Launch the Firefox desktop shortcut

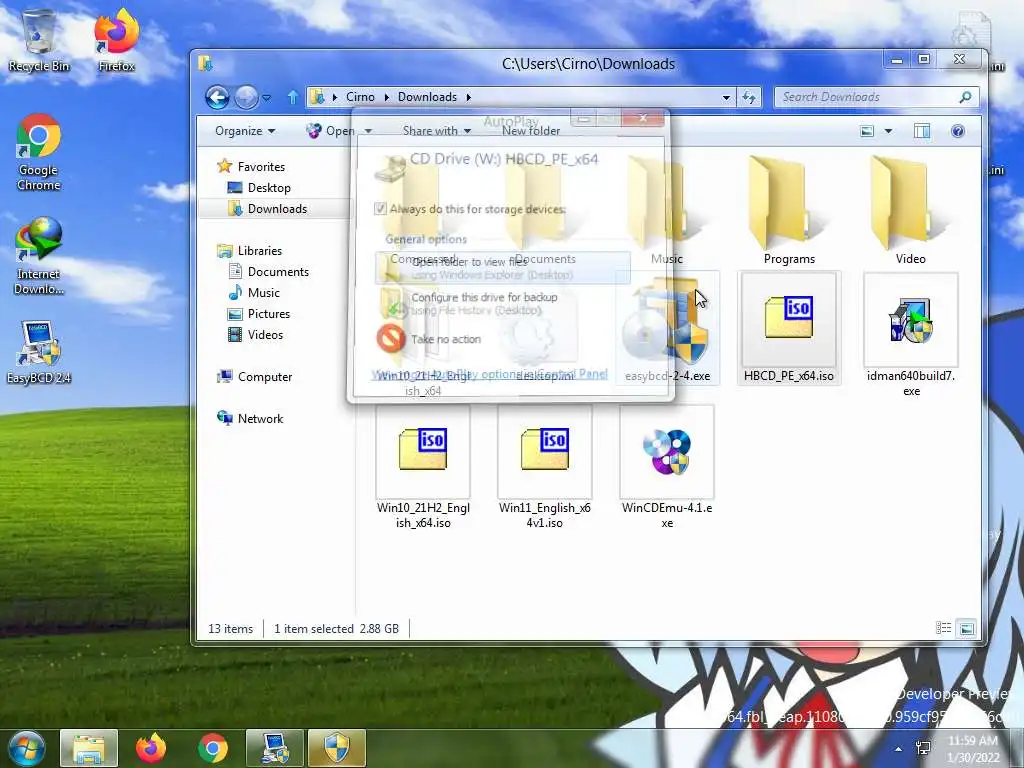[117, 40]
